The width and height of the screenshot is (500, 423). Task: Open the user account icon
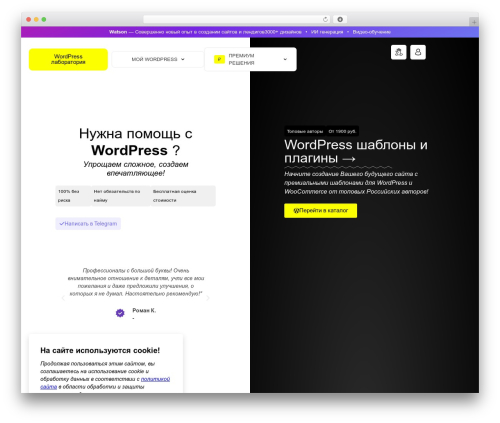pos(418,52)
